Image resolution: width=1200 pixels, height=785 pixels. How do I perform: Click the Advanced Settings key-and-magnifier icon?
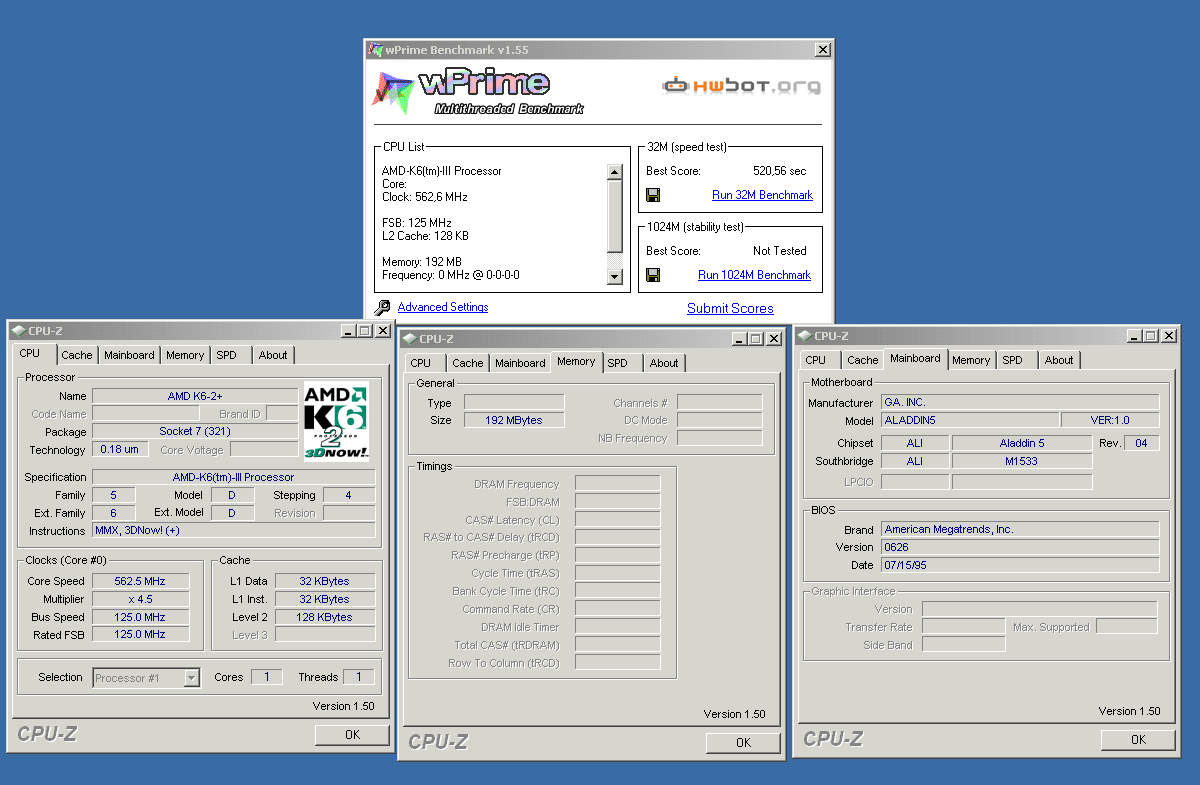point(382,308)
